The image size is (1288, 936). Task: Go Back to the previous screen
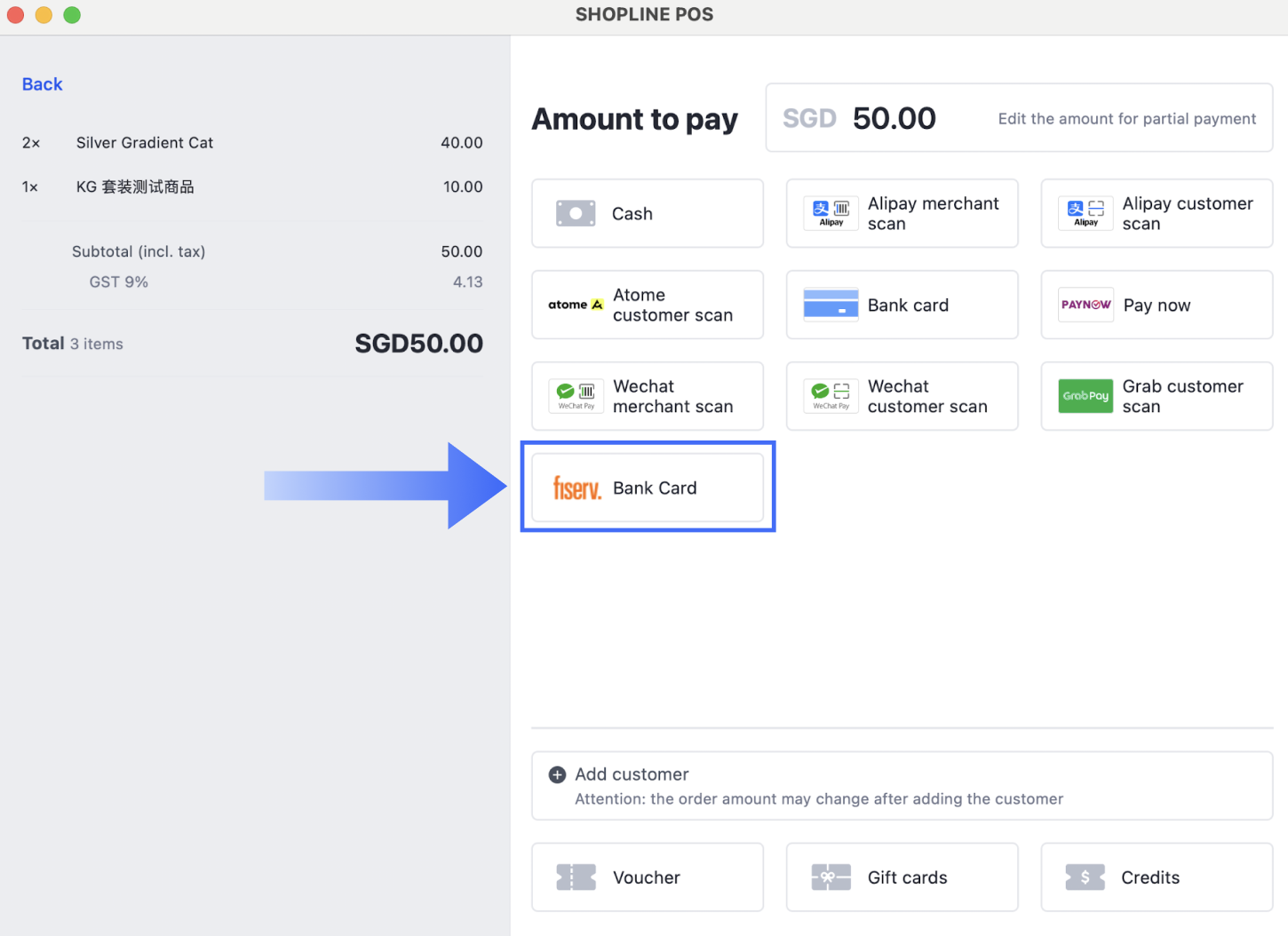tap(42, 83)
